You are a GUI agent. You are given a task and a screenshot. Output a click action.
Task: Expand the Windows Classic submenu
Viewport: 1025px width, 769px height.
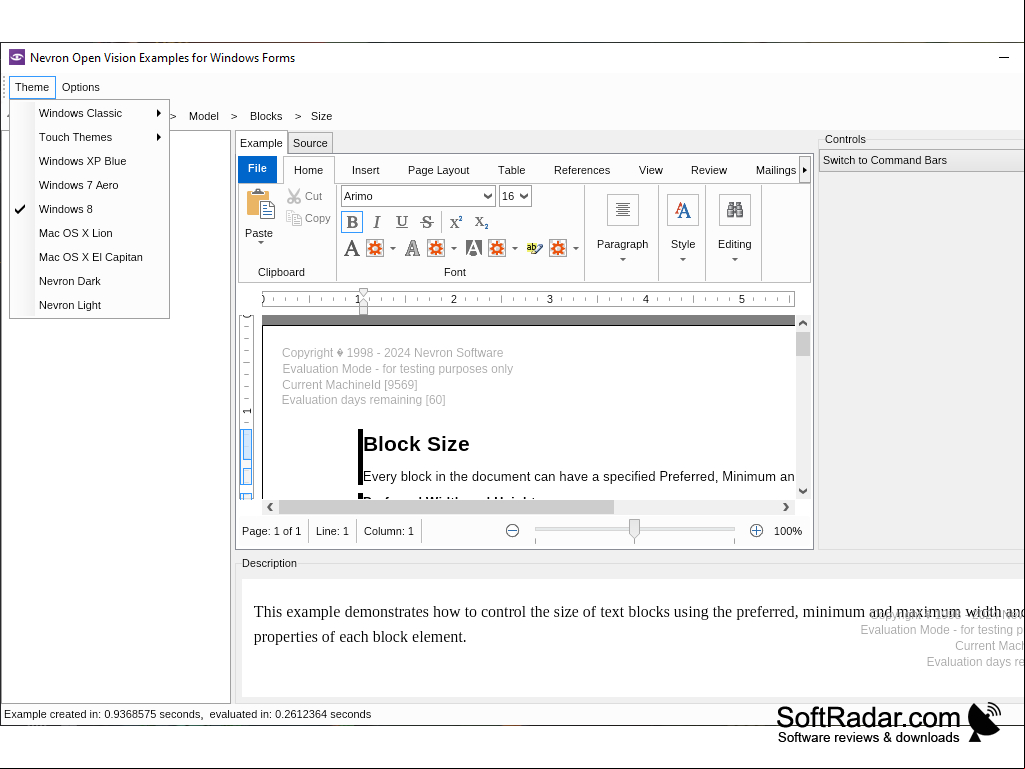tap(90, 113)
